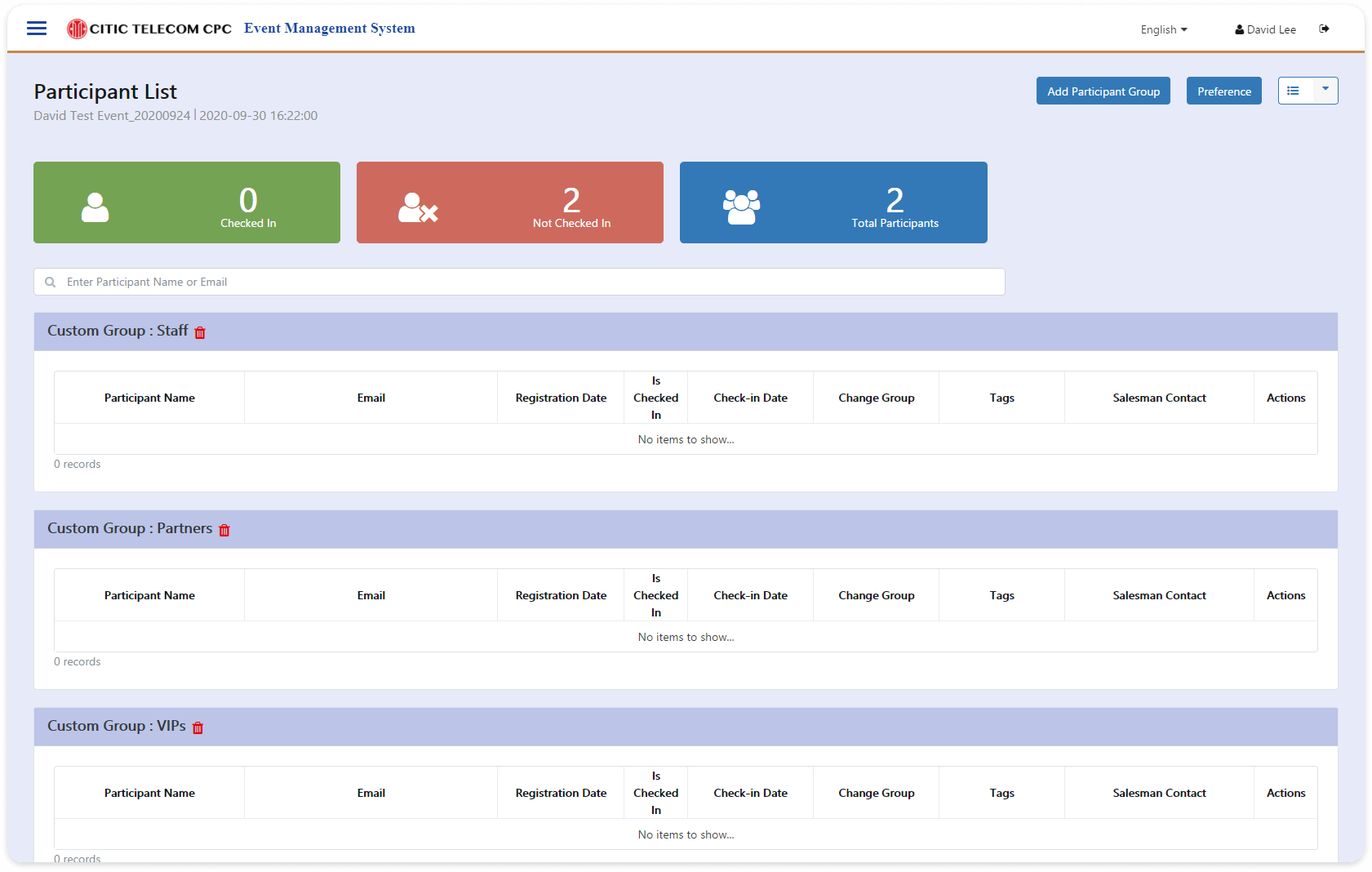
Task: Open the English language dropdown
Action: click(1163, 29)
